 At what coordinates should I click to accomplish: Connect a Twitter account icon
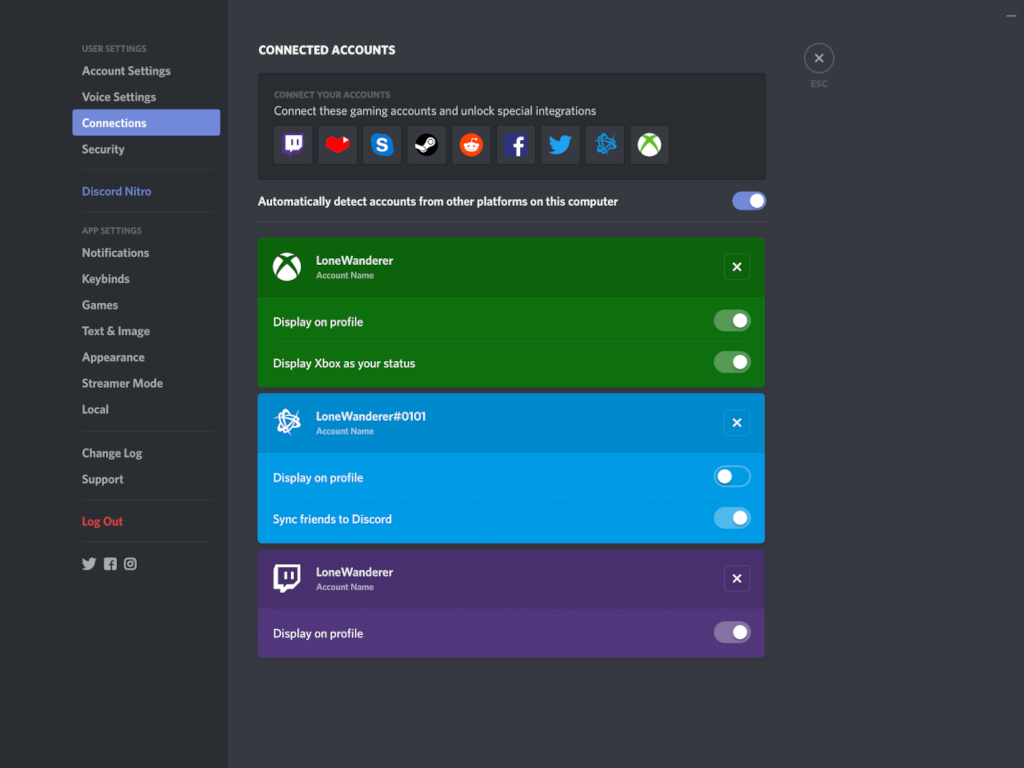[x=560, y=144]
